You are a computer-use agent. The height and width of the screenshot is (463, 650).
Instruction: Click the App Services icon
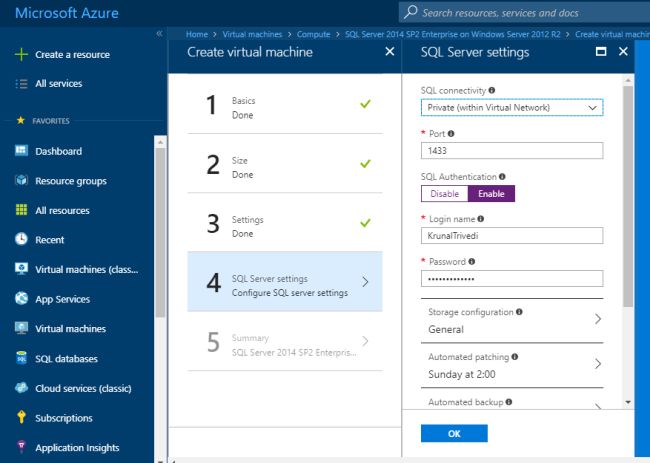[21, 299]
